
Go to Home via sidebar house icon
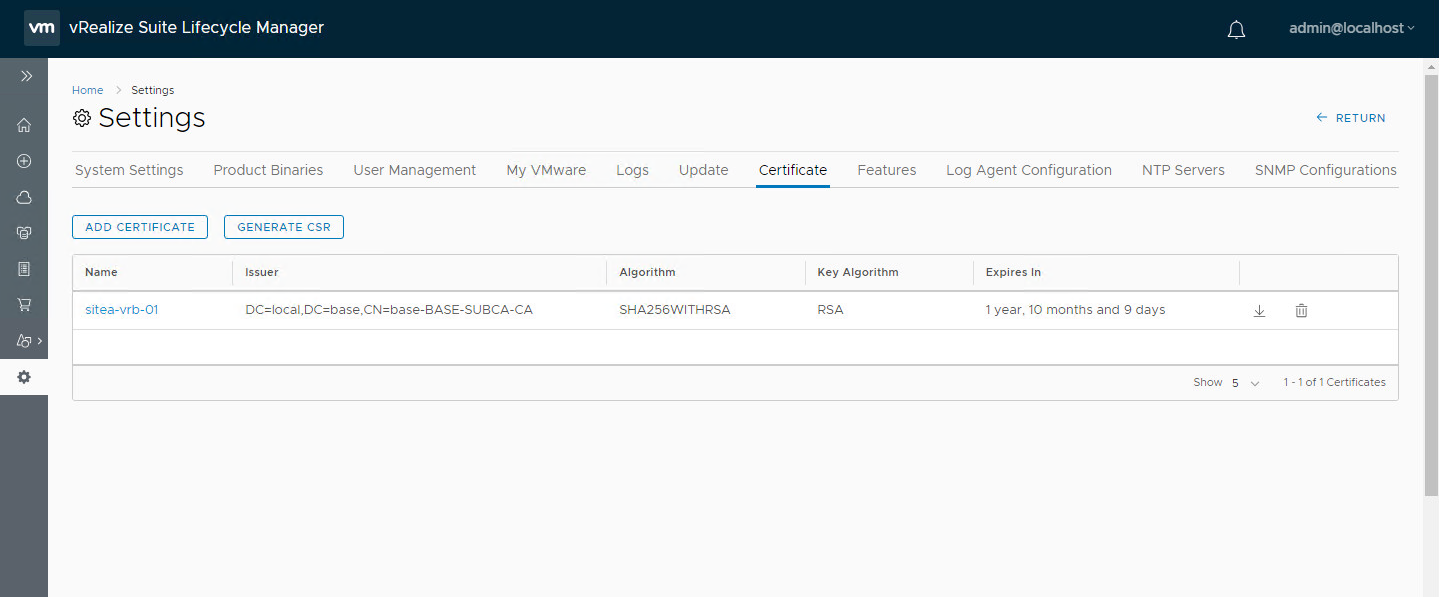click(x=24, y=125)
